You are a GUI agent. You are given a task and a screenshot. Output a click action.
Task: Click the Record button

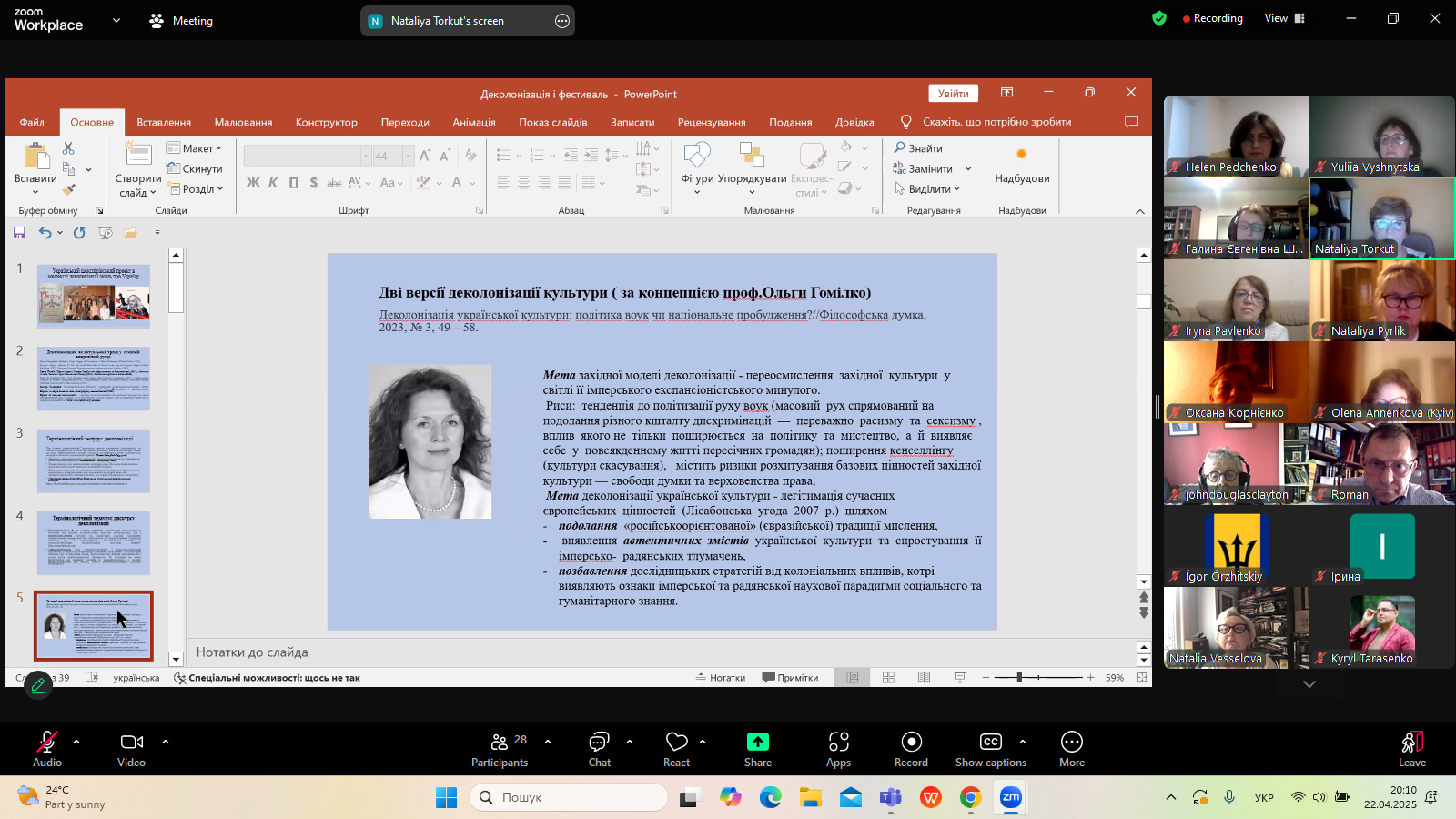911,743
